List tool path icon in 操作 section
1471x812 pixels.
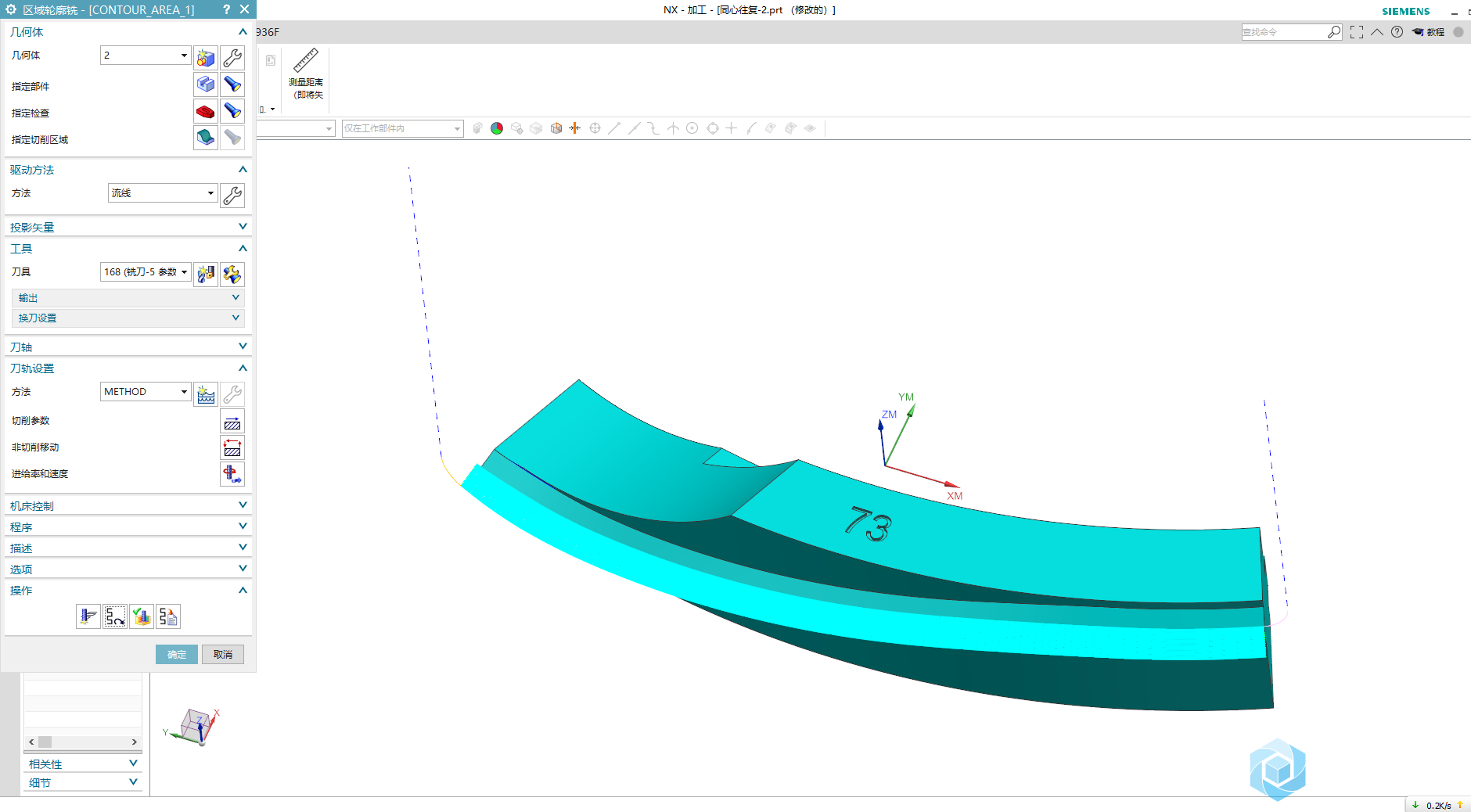coord(168,616)
